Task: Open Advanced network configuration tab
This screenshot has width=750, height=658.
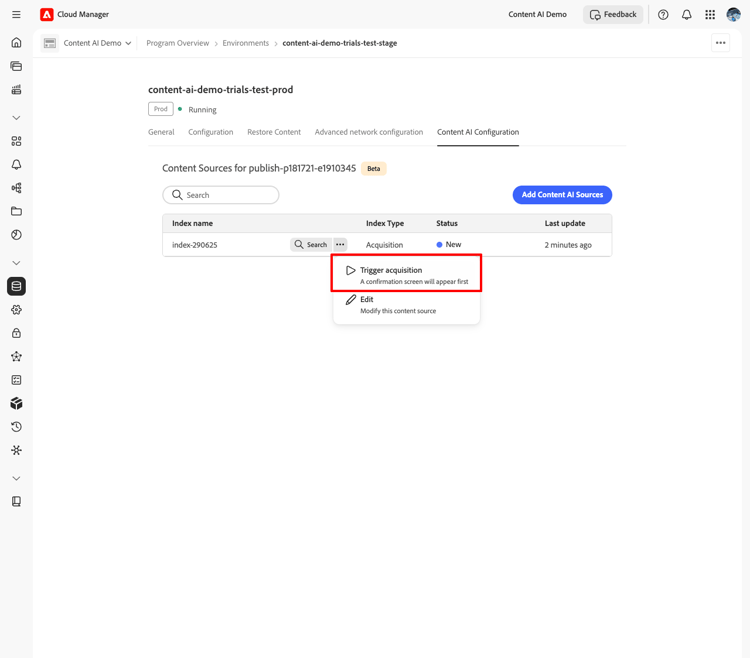Action: click(x=369, y=132)
